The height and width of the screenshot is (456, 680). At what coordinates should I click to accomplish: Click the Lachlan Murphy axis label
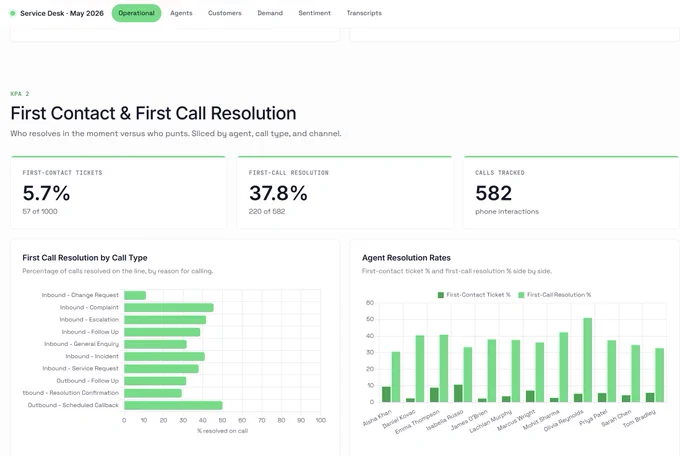(490, 421)
